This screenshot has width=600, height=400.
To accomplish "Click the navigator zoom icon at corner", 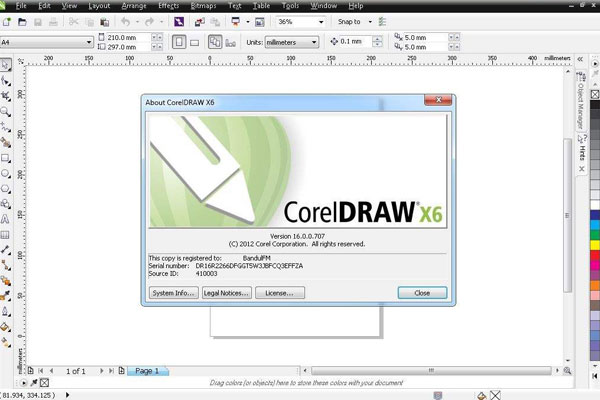I will coord(567,371).
